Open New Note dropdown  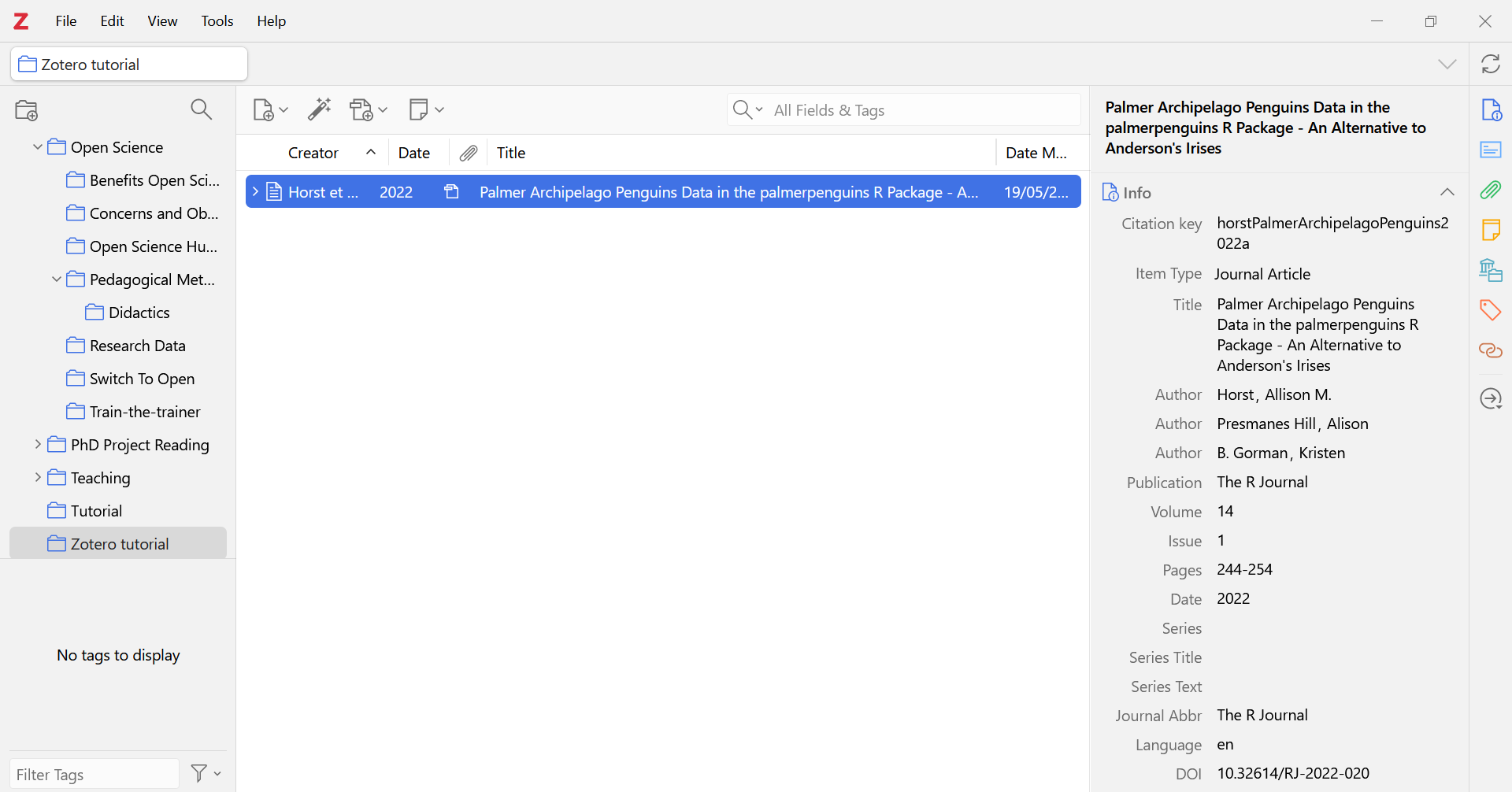pyautogui.click(x=427, y=109)
